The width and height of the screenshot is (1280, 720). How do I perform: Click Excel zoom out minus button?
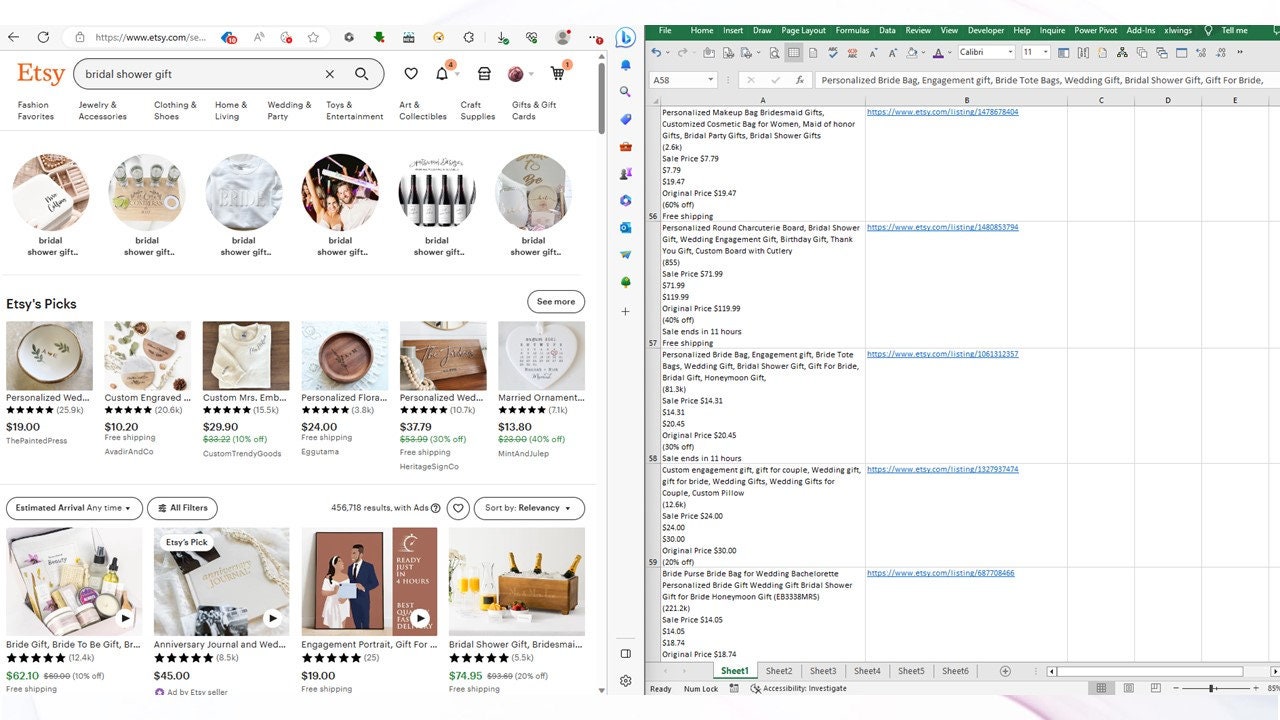1175,688
